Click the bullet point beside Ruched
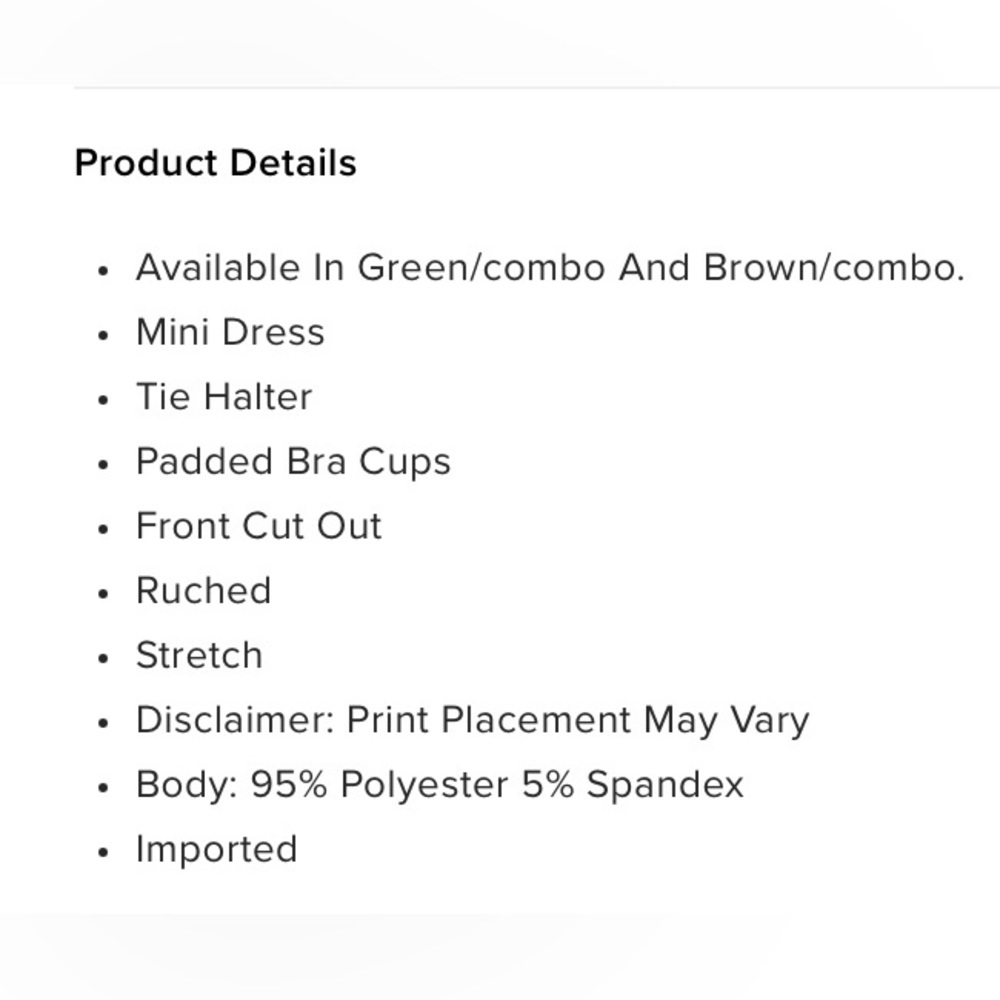This screenshot has width=1000, height=1000. click(102, 594)
